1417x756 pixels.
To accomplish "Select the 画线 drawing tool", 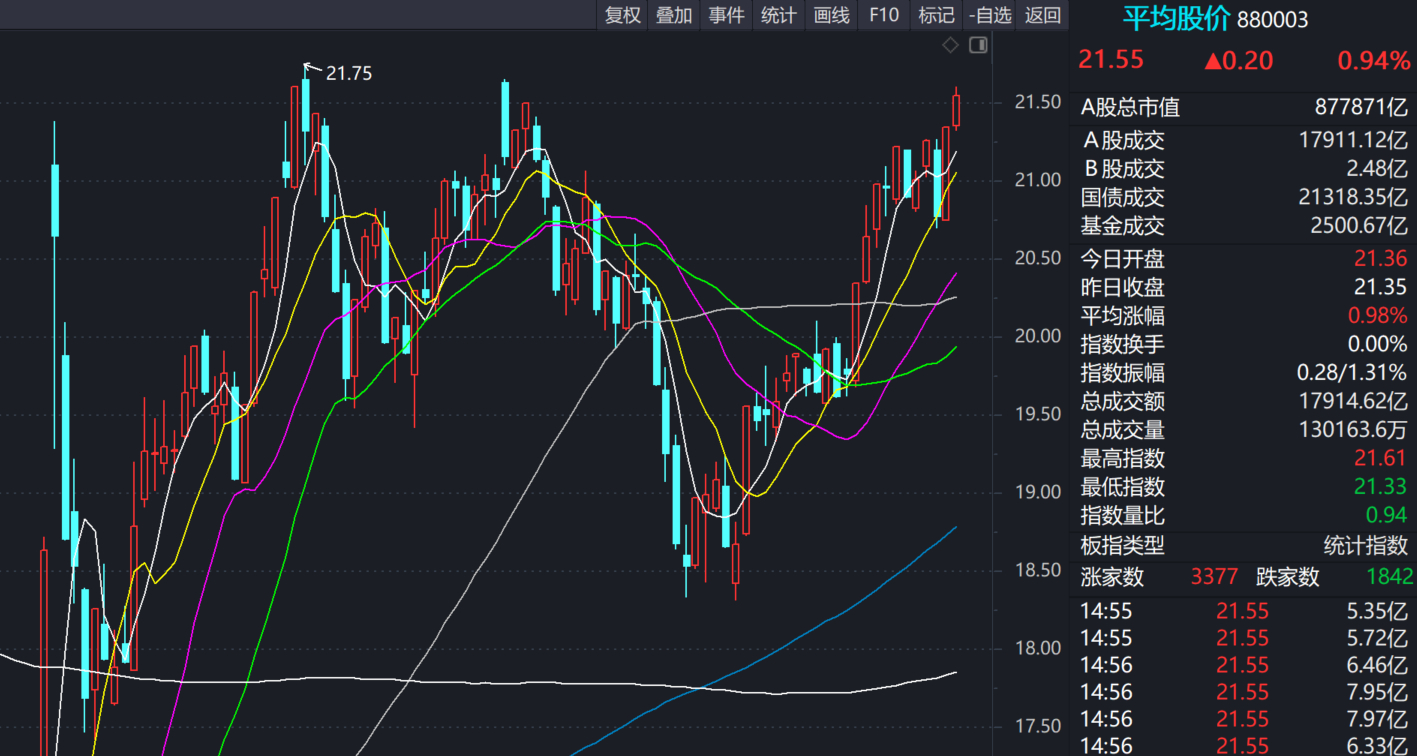I will [832, 15].
